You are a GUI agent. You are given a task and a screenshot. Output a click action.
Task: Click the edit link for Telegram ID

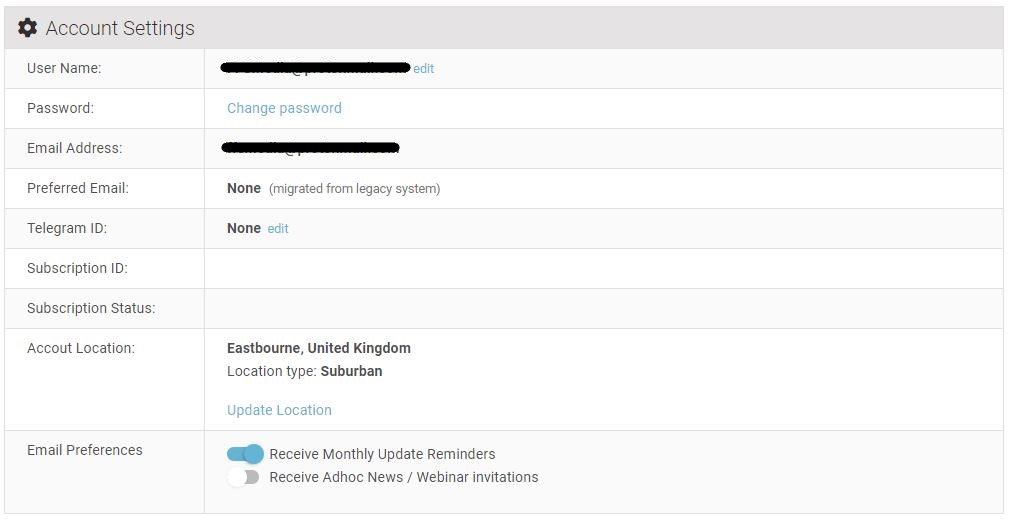pos(278,229)
